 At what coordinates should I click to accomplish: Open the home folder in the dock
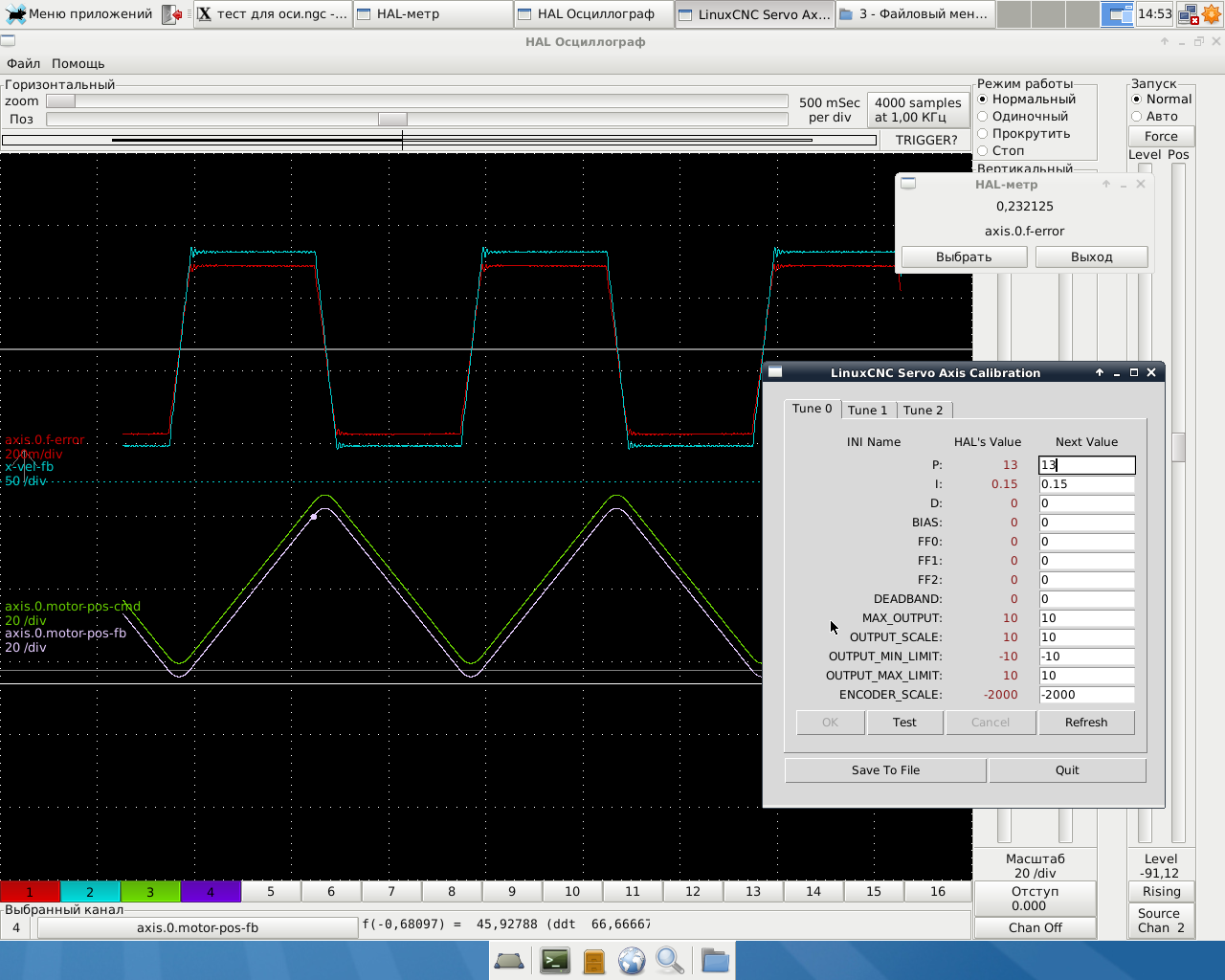pos(715,960)
